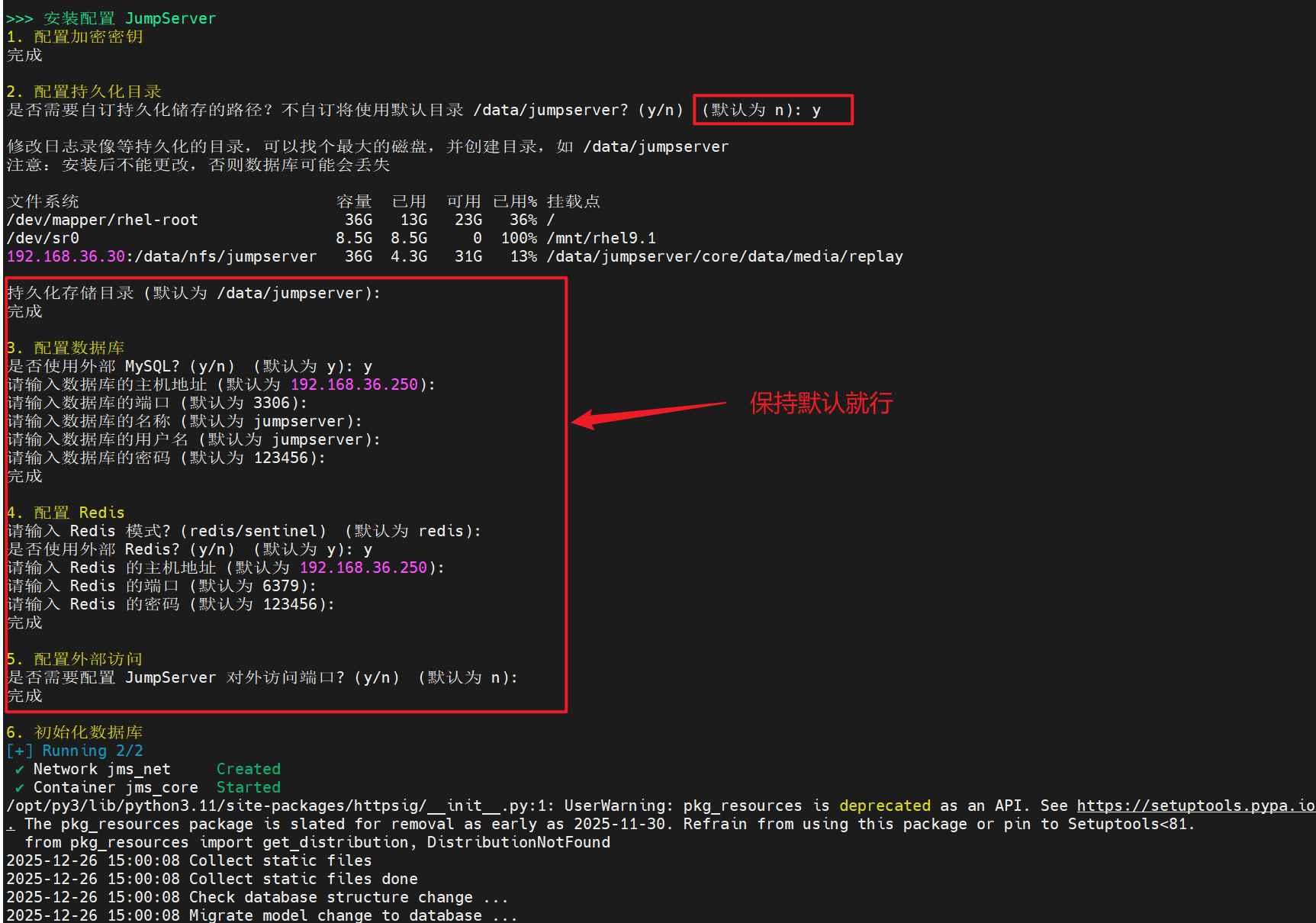Image resolution: width=1316 pixels, height=923 pixels.
Task: Click the mount point /mnt/rhel9.1 text
Action: tap(600, 238)
